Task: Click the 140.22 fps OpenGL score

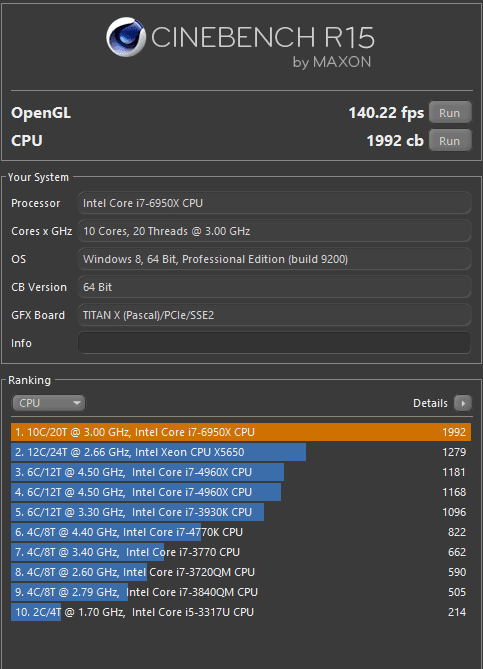Action: [x=386, y=113]
